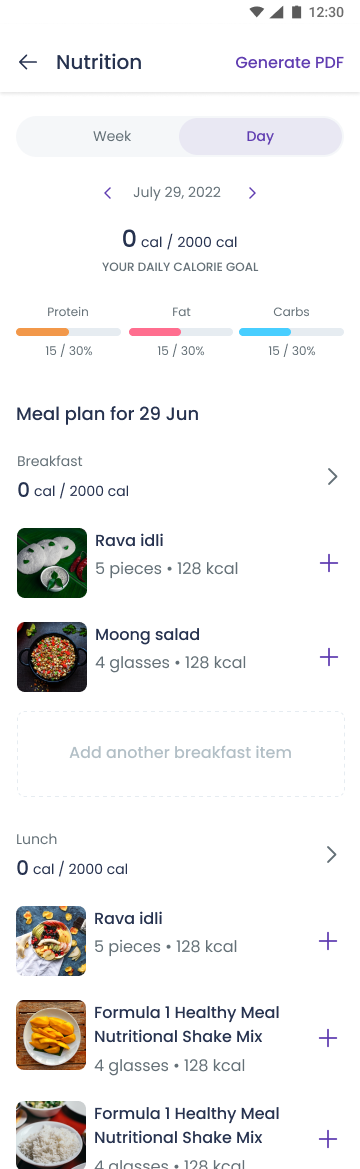Open the lunch Rava idli thumbnail
Viewport: 360px width, 1169px height.
pos(51,941)
